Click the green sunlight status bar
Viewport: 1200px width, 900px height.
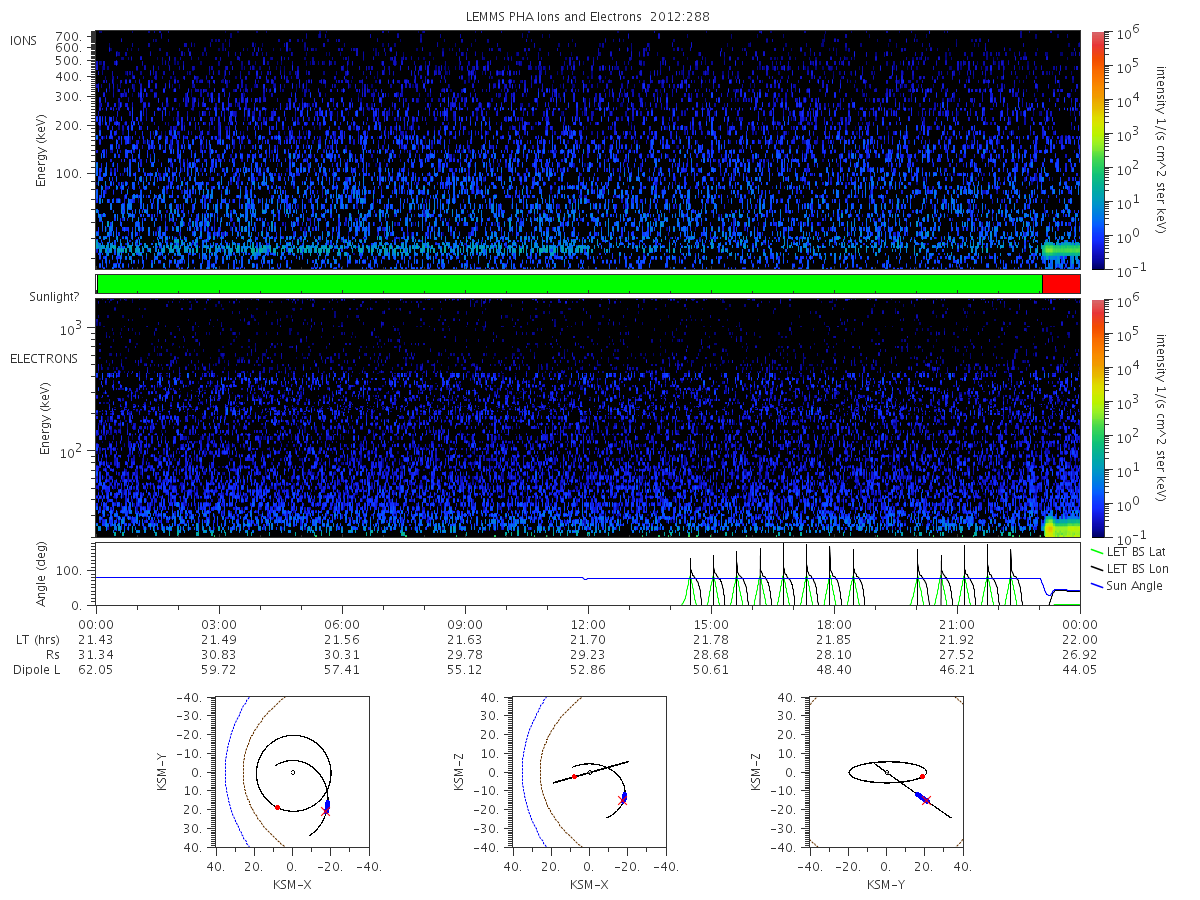(570, 284)
